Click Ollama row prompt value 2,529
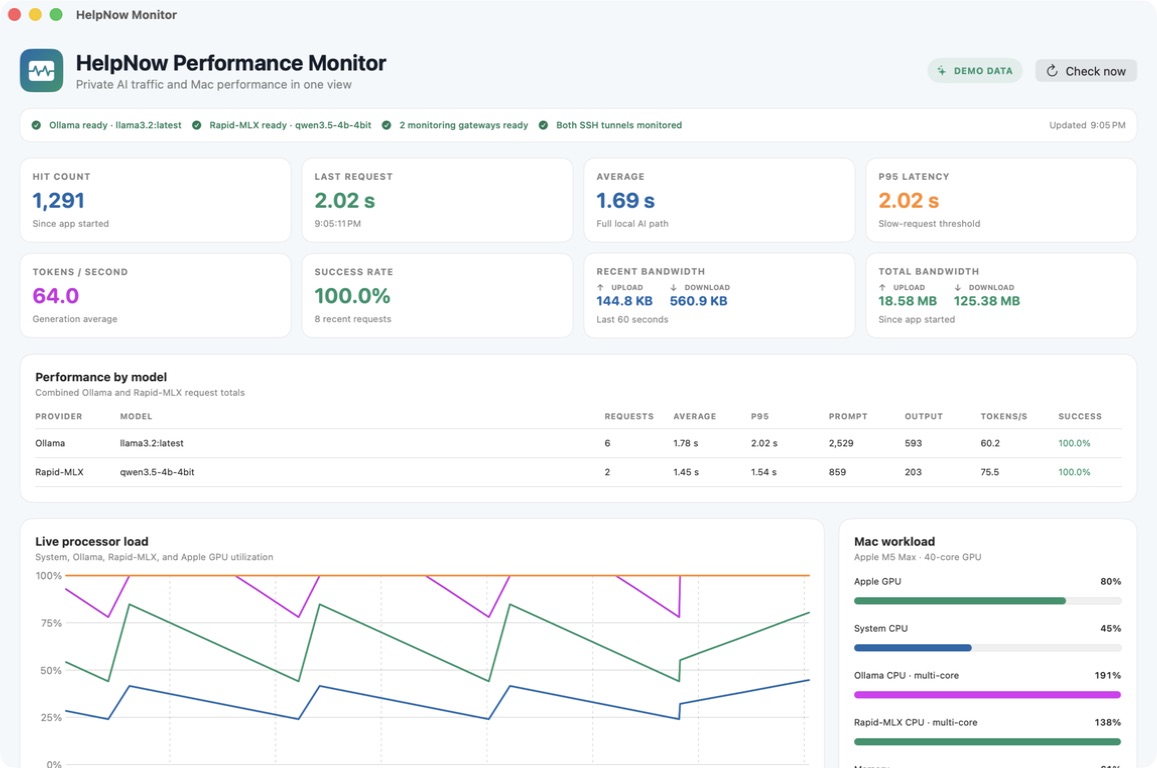The height and width of the screenshot is (768, 1157). 841,443
